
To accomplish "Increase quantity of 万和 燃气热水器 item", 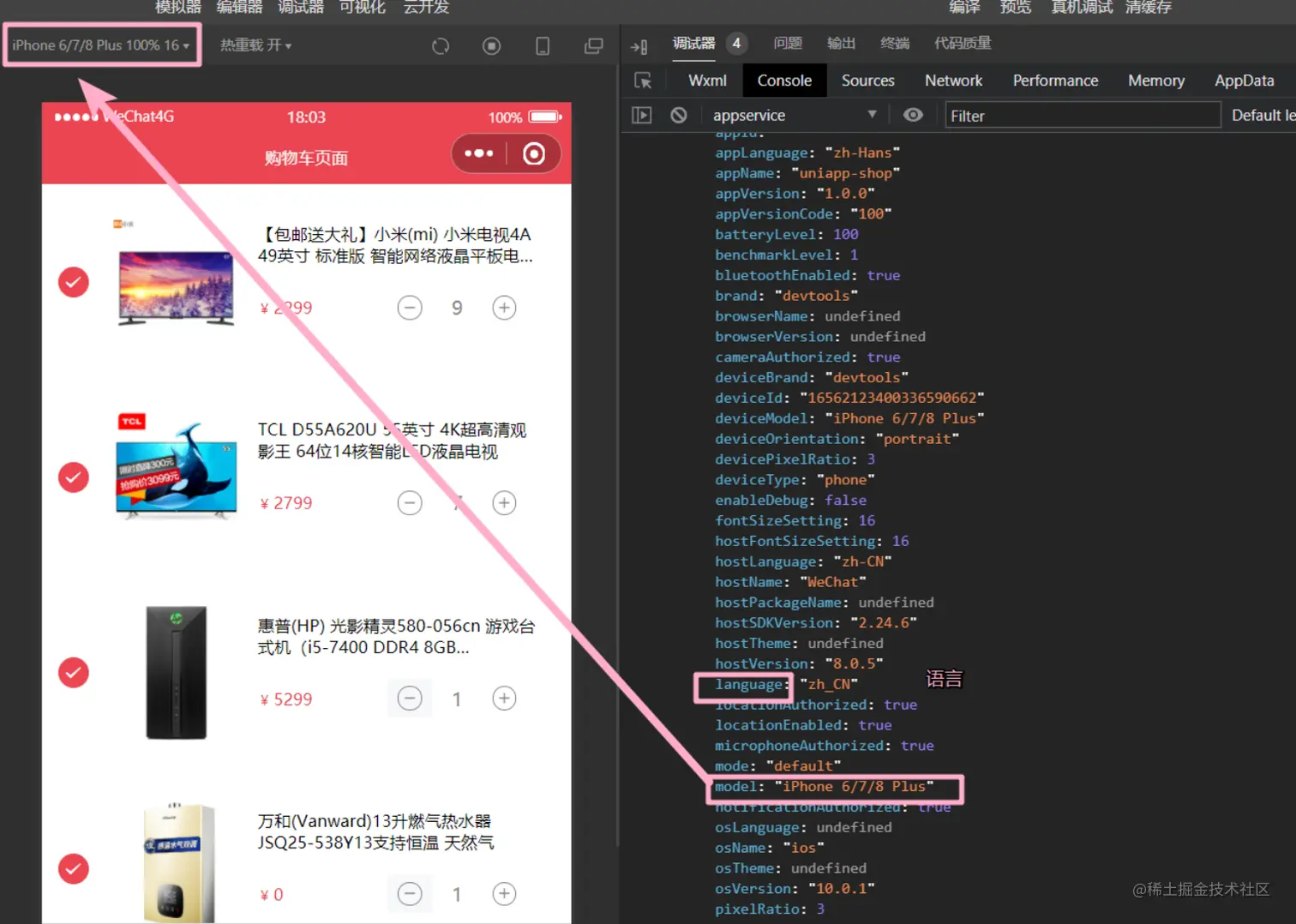I will (504, 894).
